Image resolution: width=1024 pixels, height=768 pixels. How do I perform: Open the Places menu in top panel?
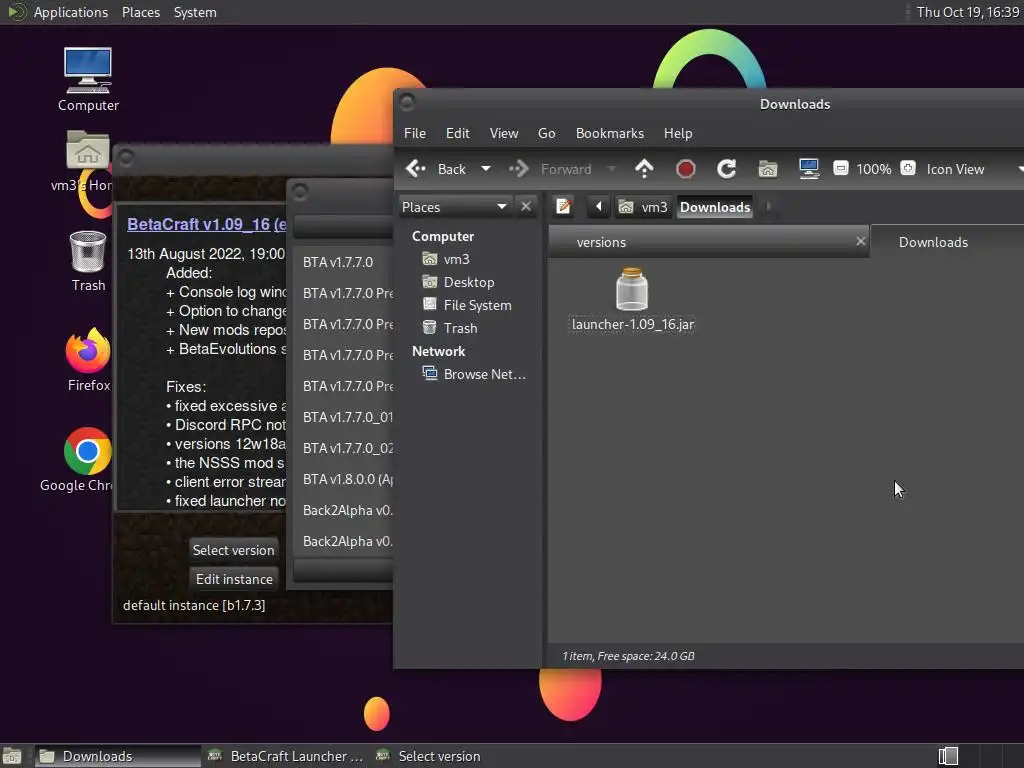141,12
